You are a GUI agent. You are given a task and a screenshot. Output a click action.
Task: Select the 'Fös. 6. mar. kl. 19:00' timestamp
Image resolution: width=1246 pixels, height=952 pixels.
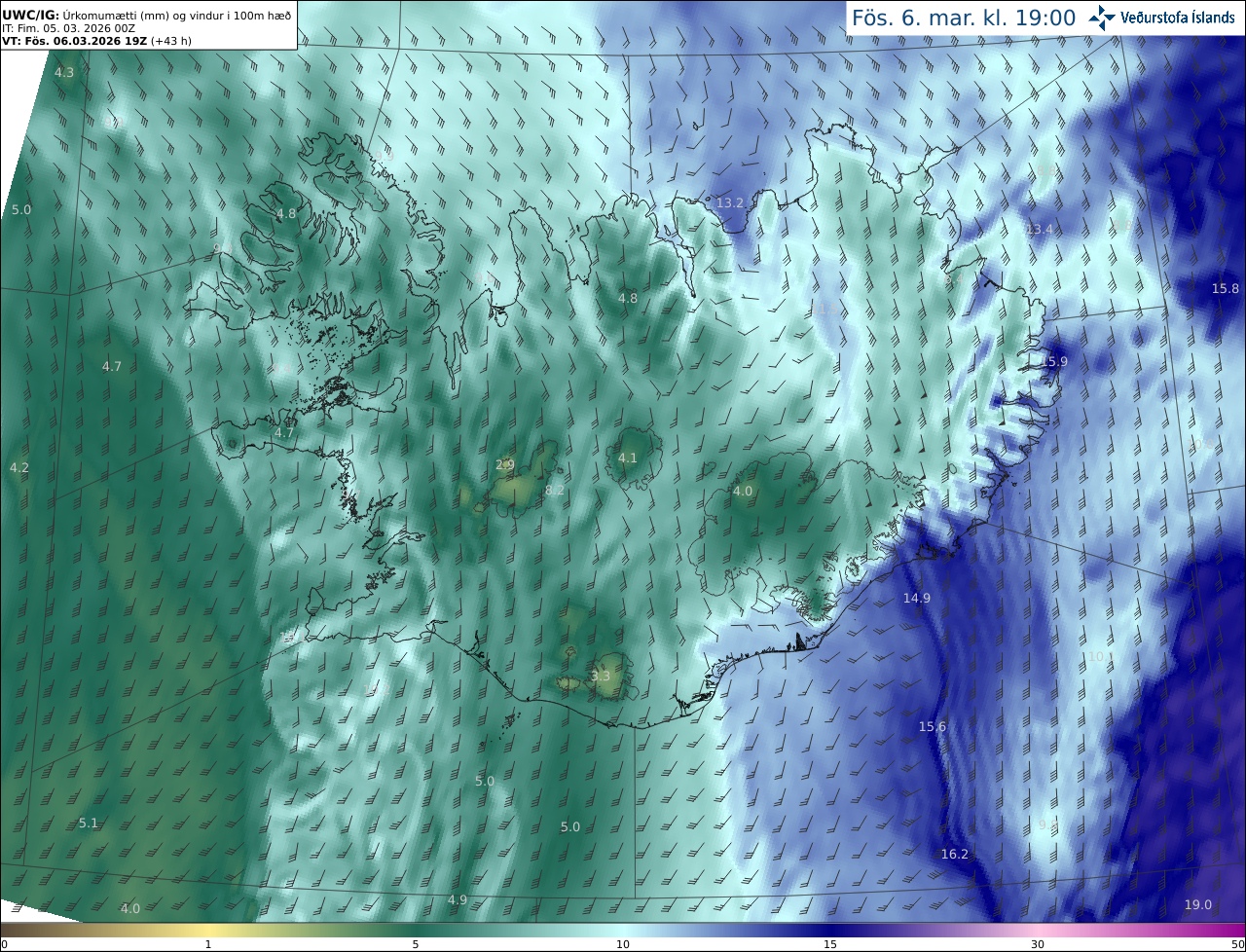[964, 18]
